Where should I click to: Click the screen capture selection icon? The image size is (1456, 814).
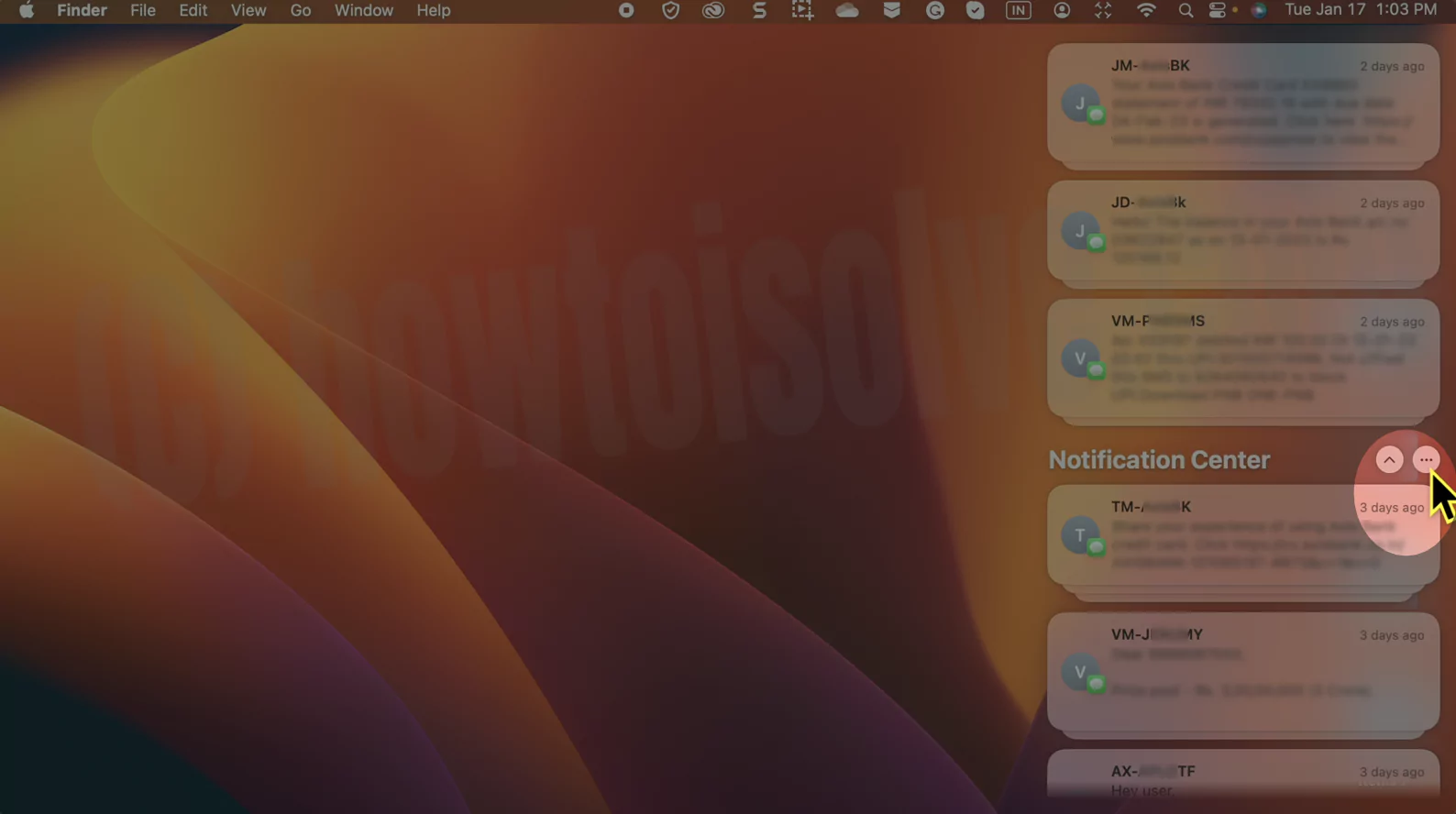(802, 10)
